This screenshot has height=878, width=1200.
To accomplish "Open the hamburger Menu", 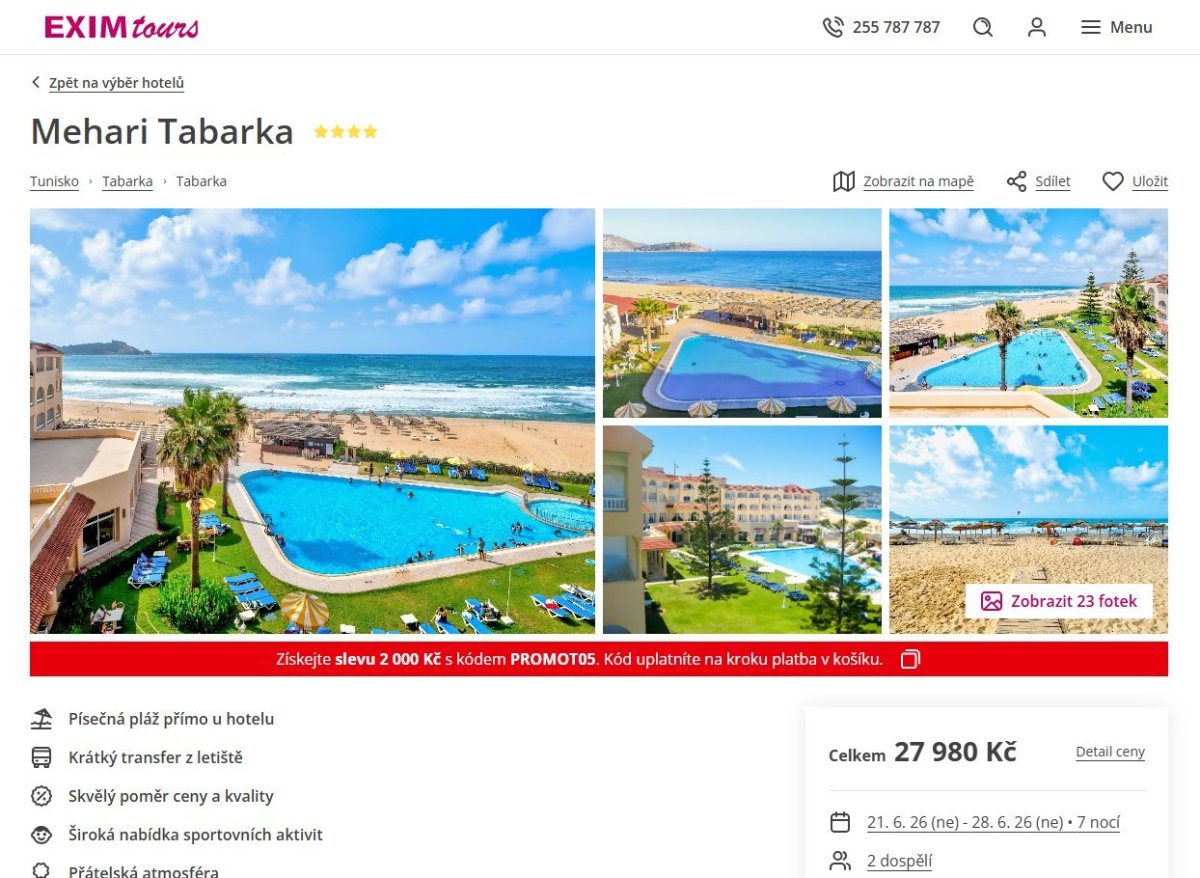I will tap(1117, 27).
